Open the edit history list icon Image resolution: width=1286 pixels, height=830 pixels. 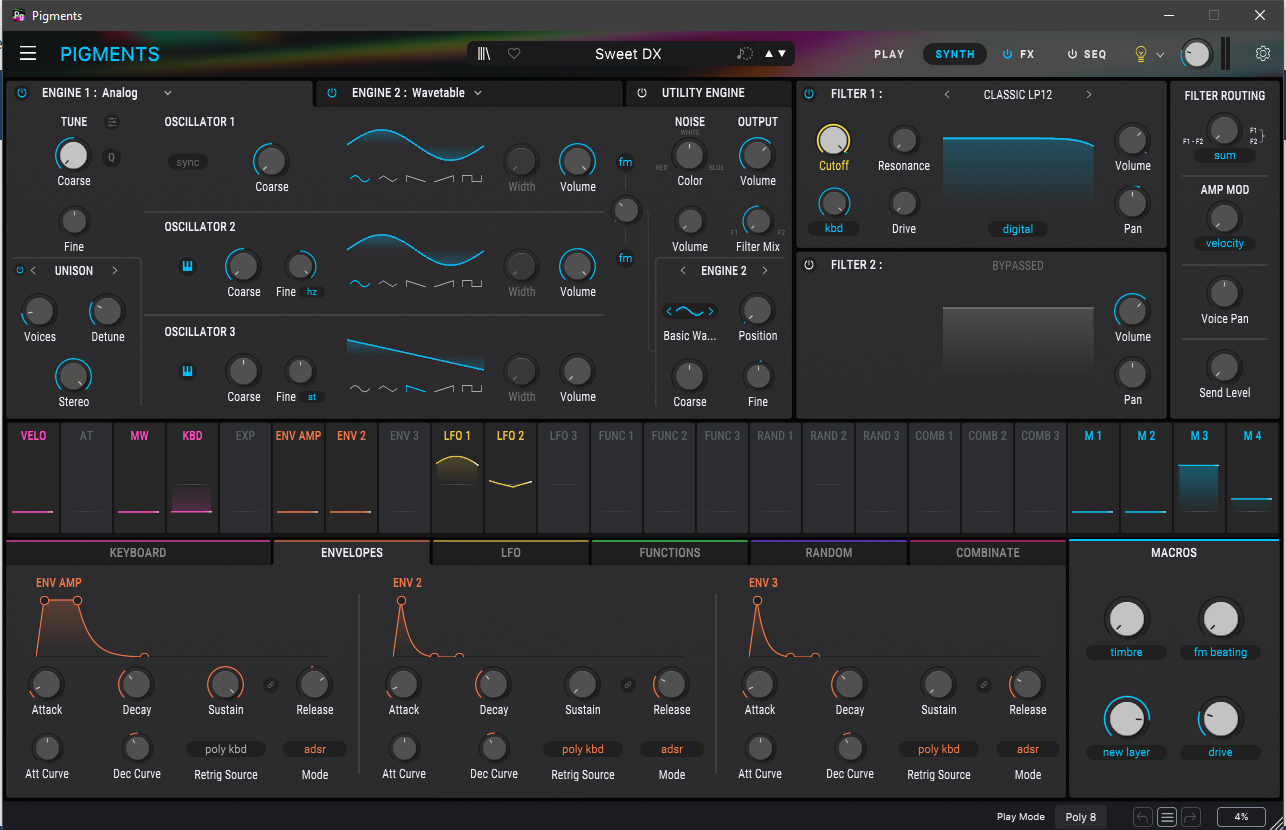point(1167,817)
